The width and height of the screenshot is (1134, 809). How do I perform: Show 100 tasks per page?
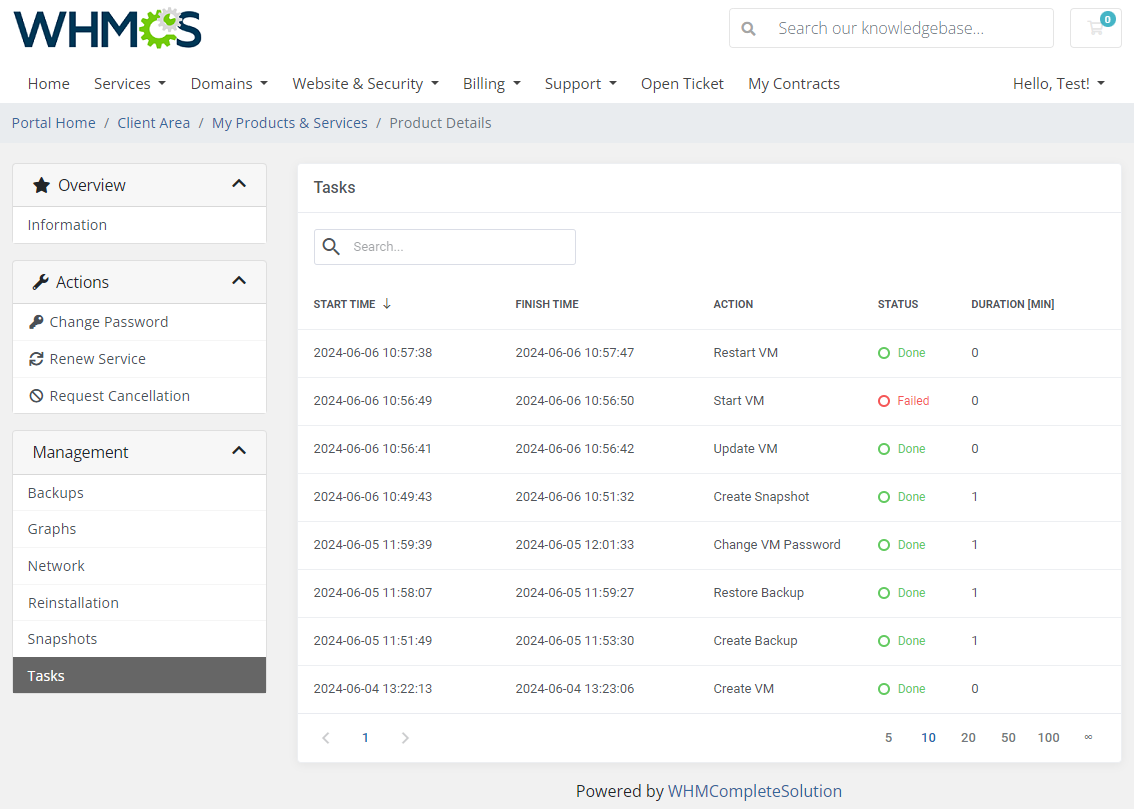(x=1048, y=737)
